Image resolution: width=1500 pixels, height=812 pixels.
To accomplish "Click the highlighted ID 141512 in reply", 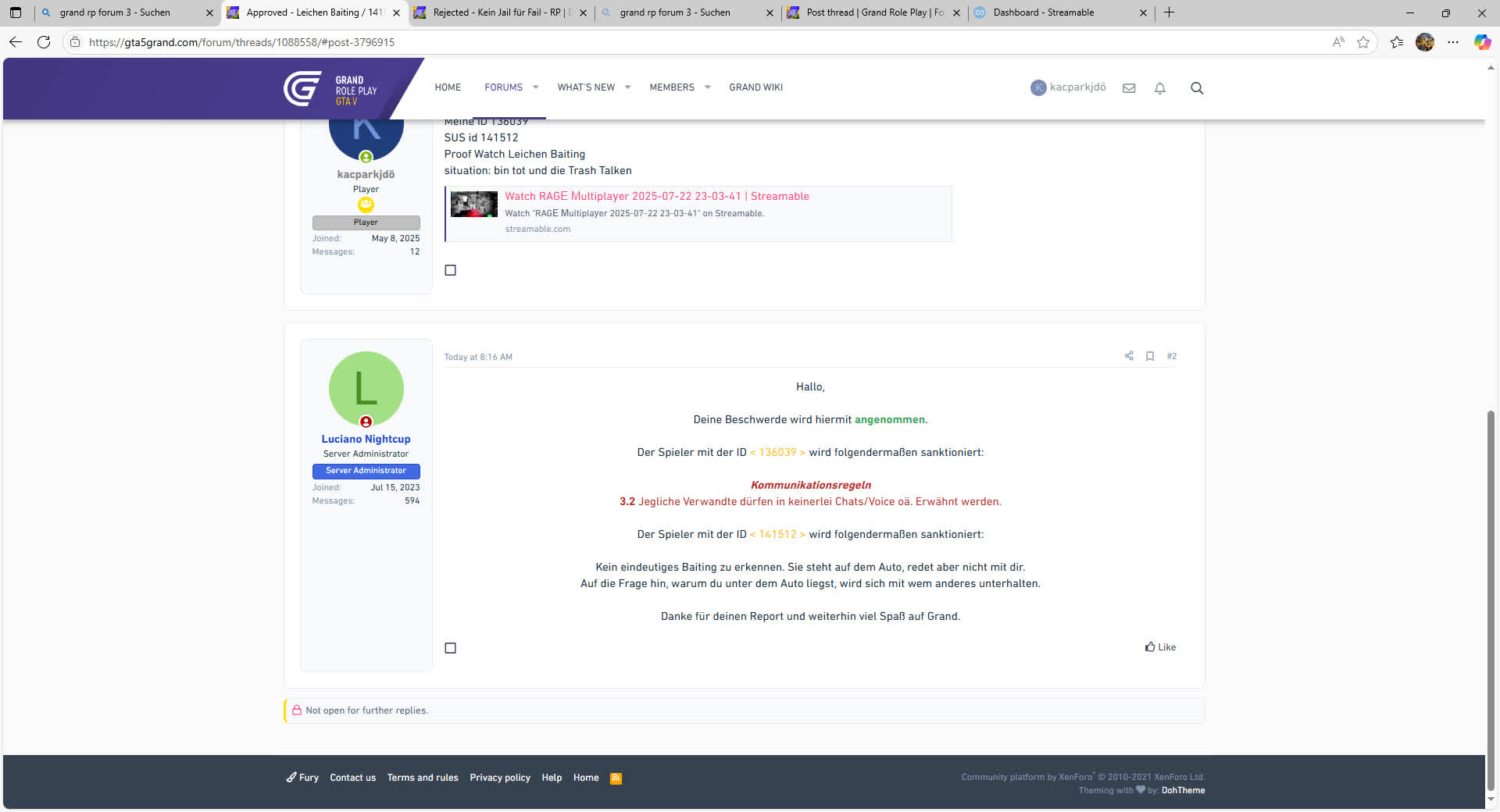I will [x=777, y=534].
